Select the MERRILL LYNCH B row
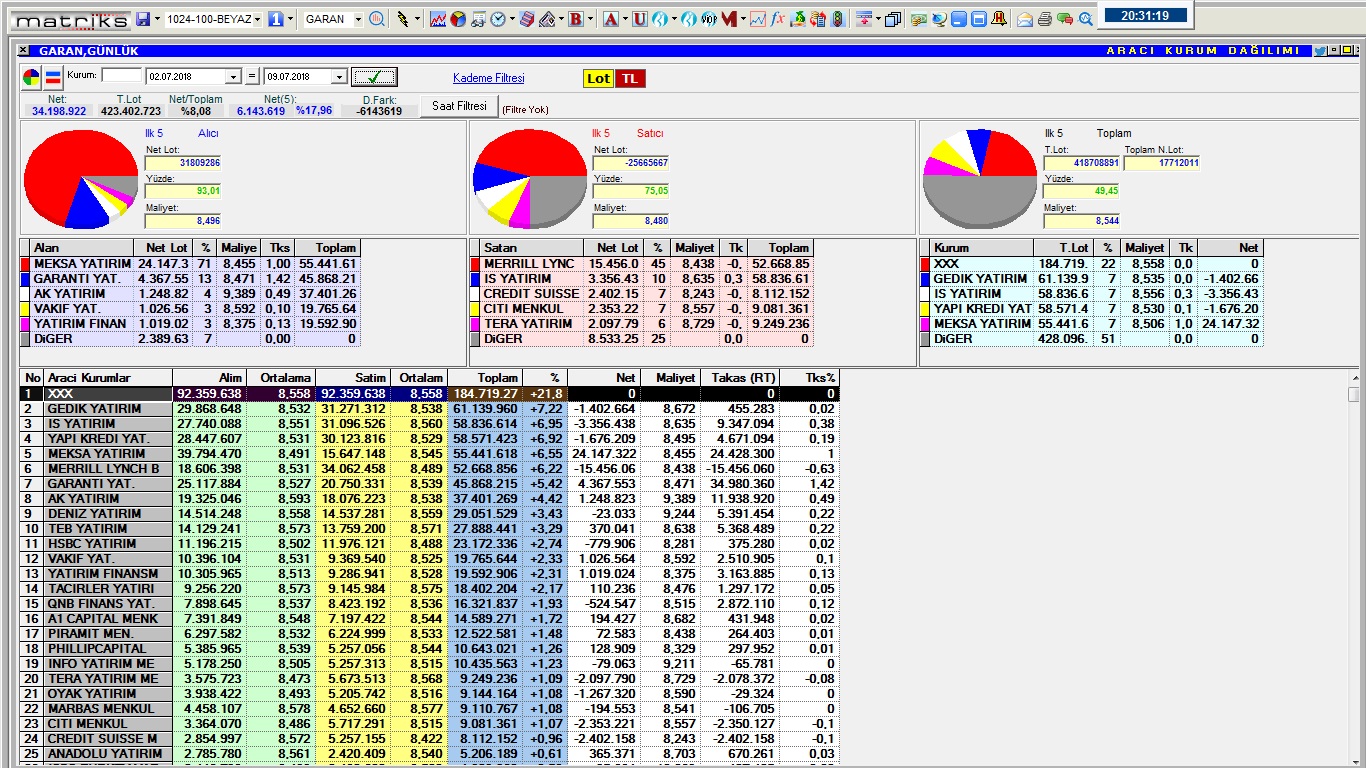1366x768 pixels. (x=430, y=469)
